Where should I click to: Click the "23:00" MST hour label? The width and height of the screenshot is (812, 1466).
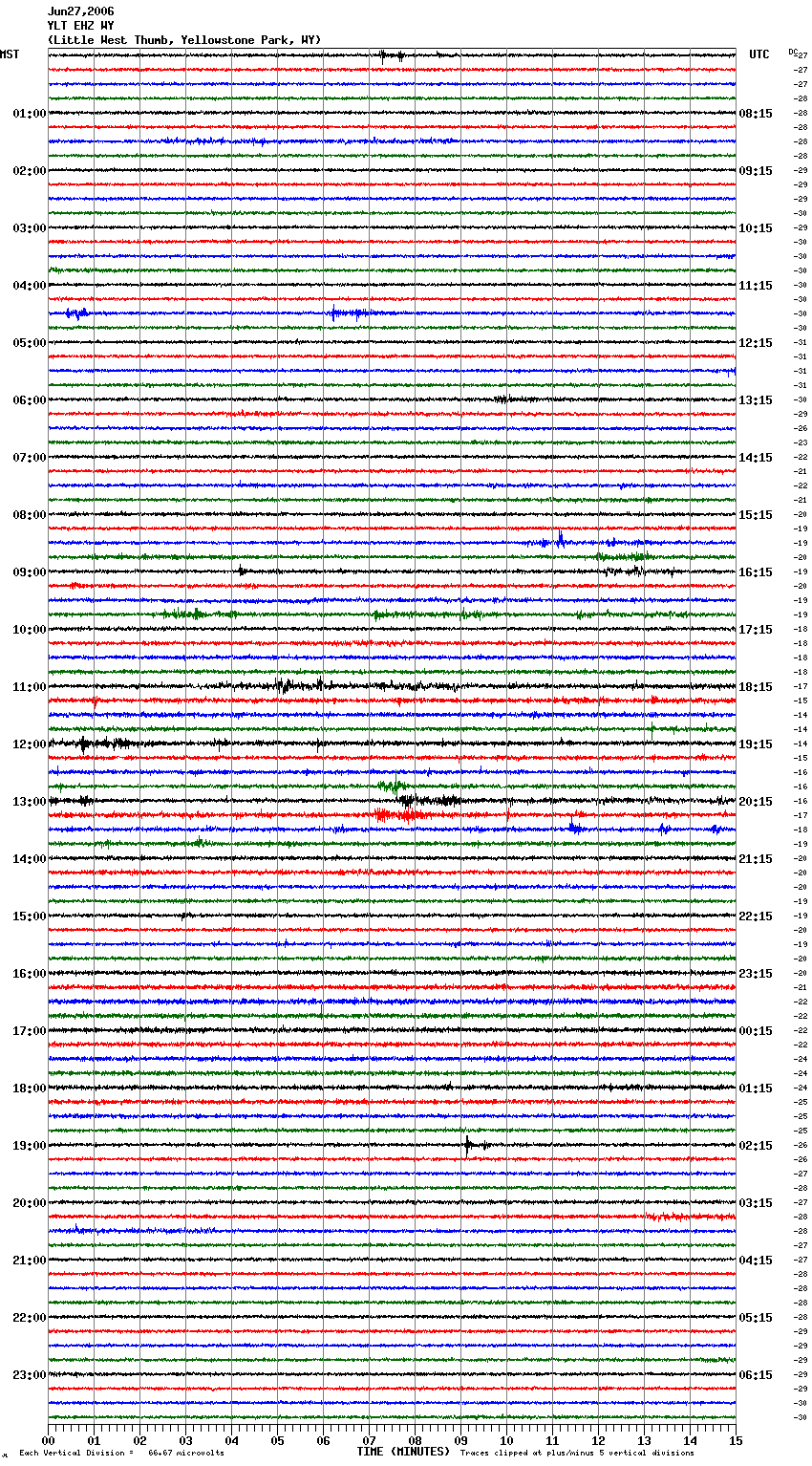[30, 1375]
